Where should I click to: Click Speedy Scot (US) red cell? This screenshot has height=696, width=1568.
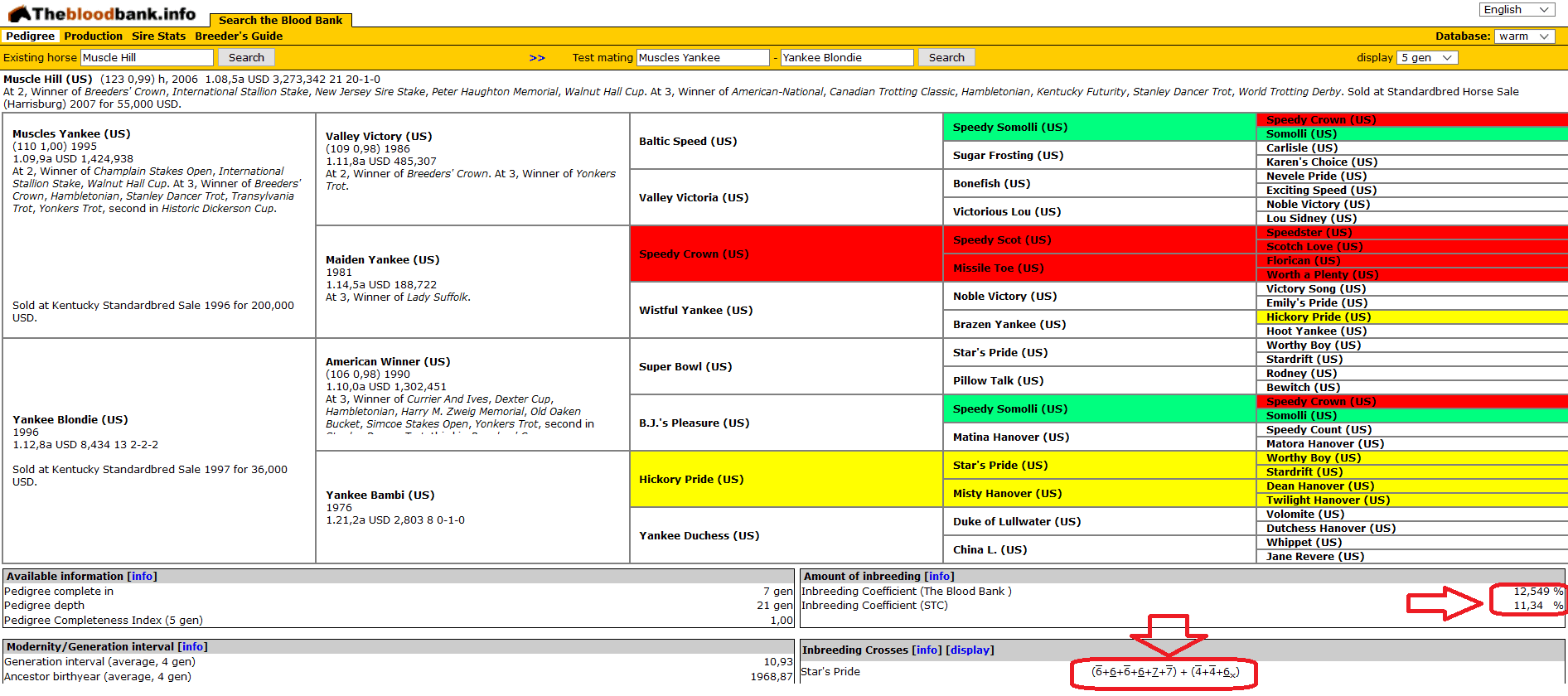click(1100, 239)
